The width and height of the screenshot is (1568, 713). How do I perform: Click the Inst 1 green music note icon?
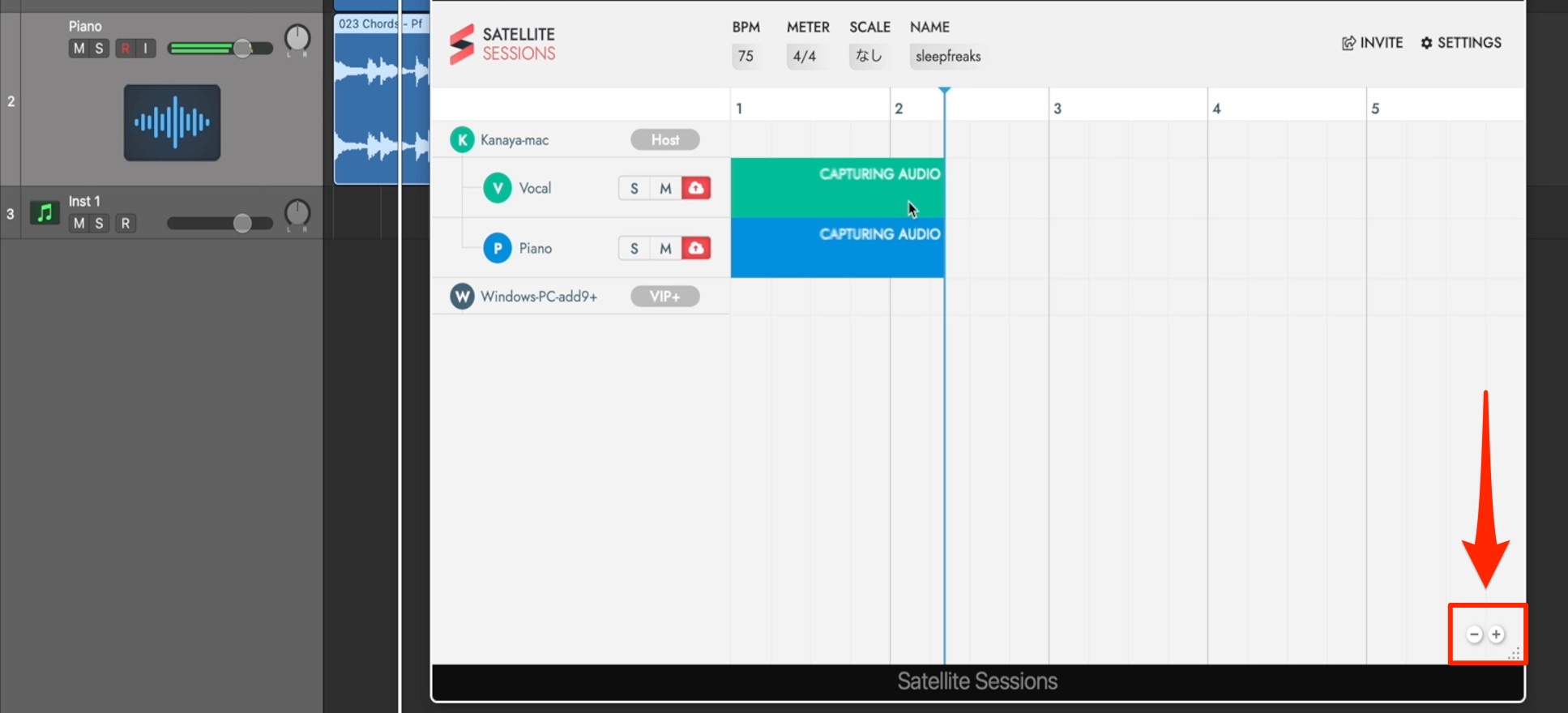tap(45, 213)
